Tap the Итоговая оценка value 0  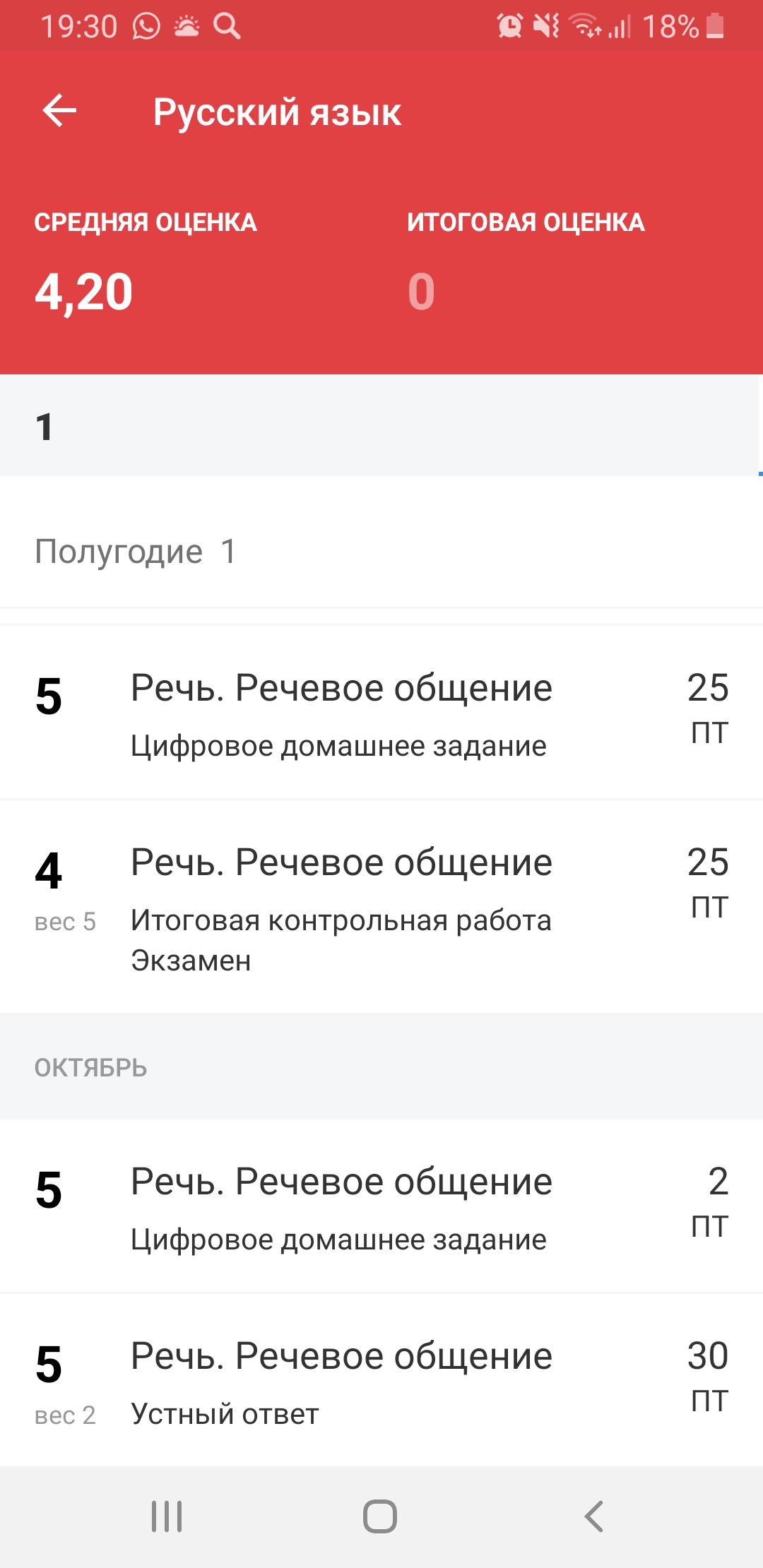421,292
